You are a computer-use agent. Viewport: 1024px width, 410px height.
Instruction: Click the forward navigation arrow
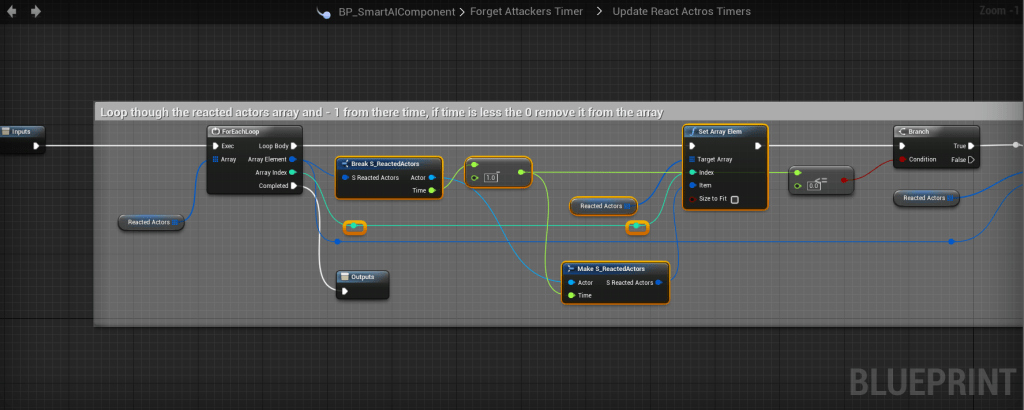(x=36, y=12)
